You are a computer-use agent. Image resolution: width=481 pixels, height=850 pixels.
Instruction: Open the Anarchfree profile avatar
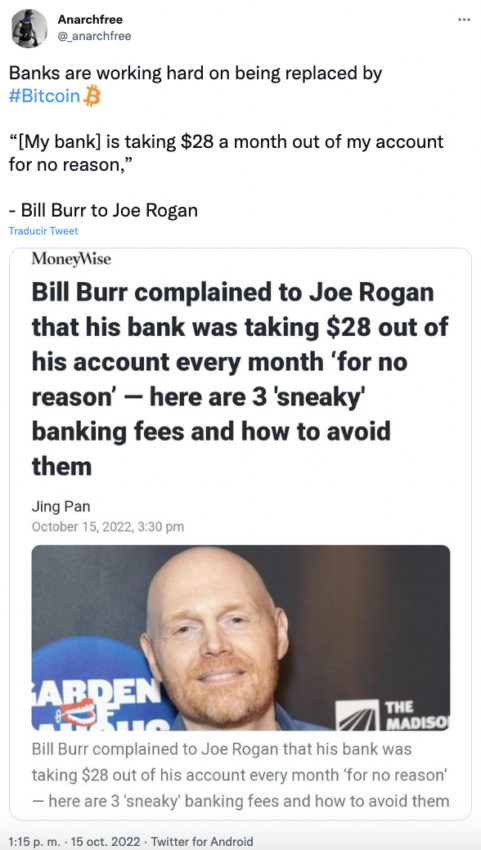pos(29,28)
